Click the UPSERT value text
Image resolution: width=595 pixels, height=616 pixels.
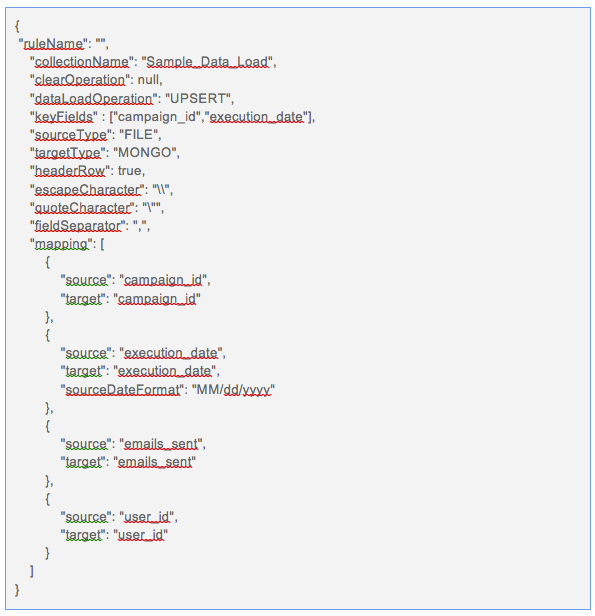pyautogui.click(x=199, y=98)
